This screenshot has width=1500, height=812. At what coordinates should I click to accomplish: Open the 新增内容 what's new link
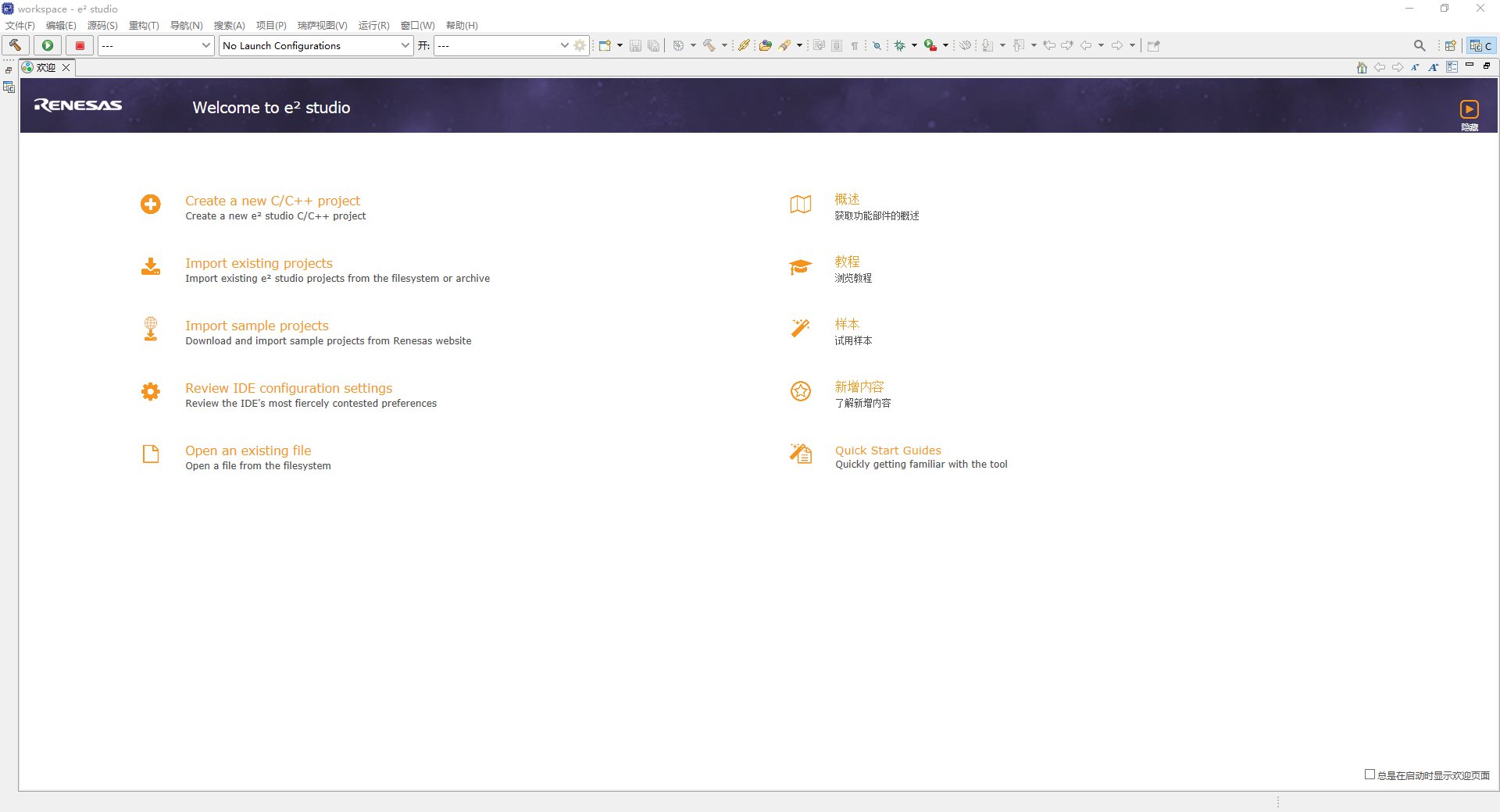[x=859, y=386]
